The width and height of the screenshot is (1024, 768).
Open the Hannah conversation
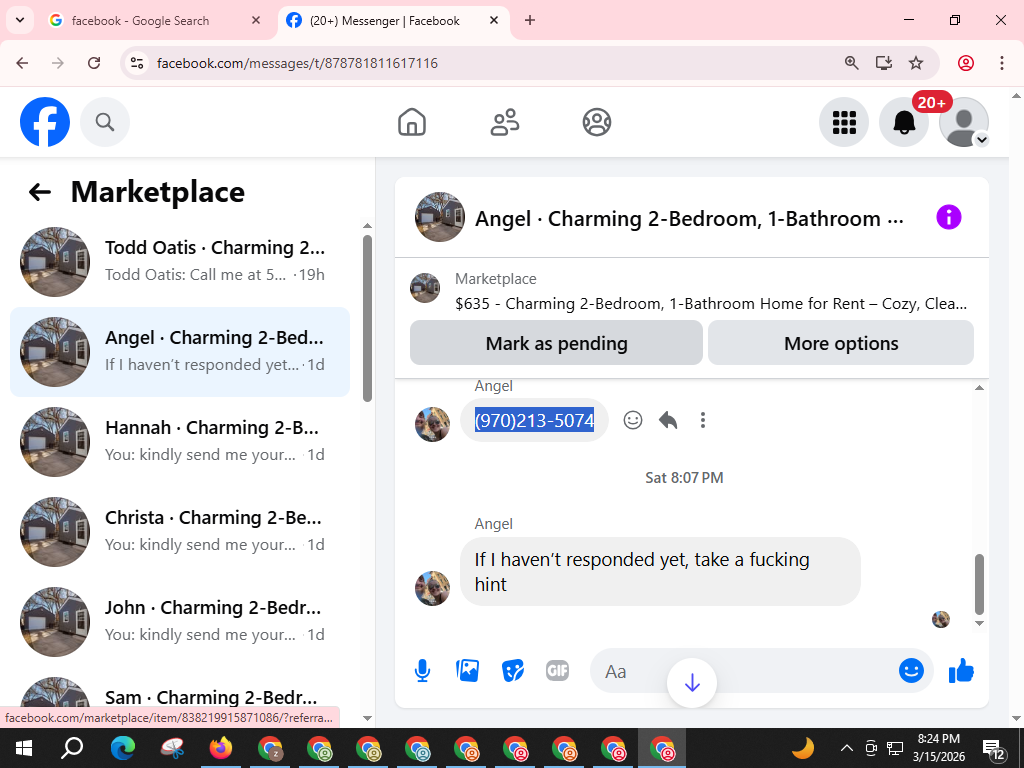[x=180, y=441]
